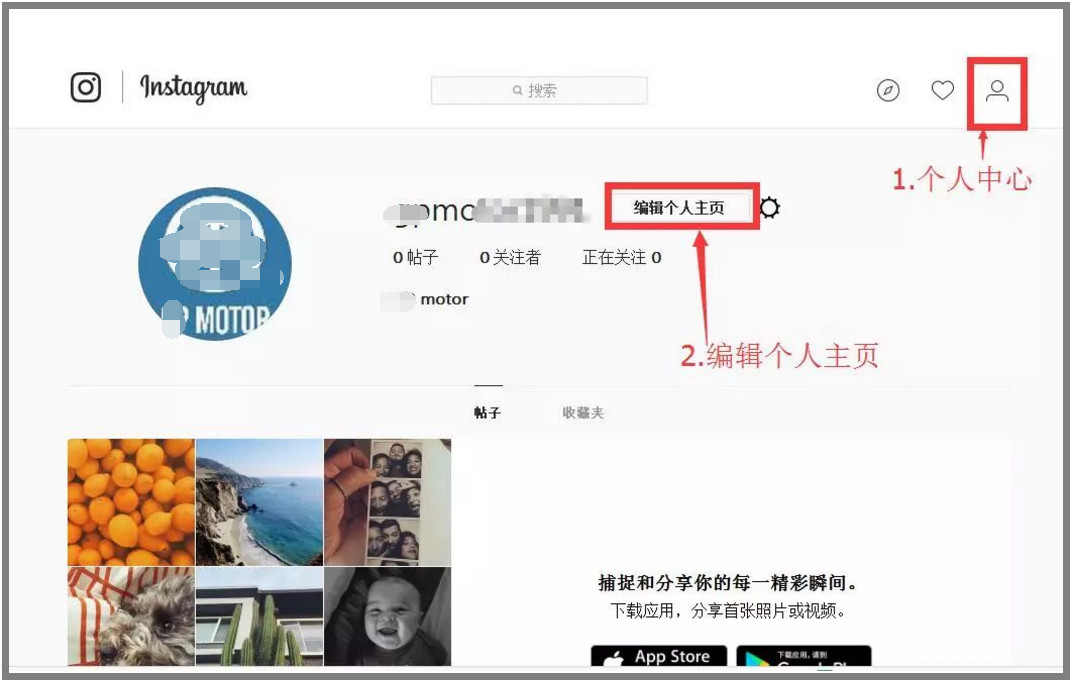Switch to the 收藏夹 saved tab
The height and width of the screenshot is (683, 1075).
click(583, 413)
